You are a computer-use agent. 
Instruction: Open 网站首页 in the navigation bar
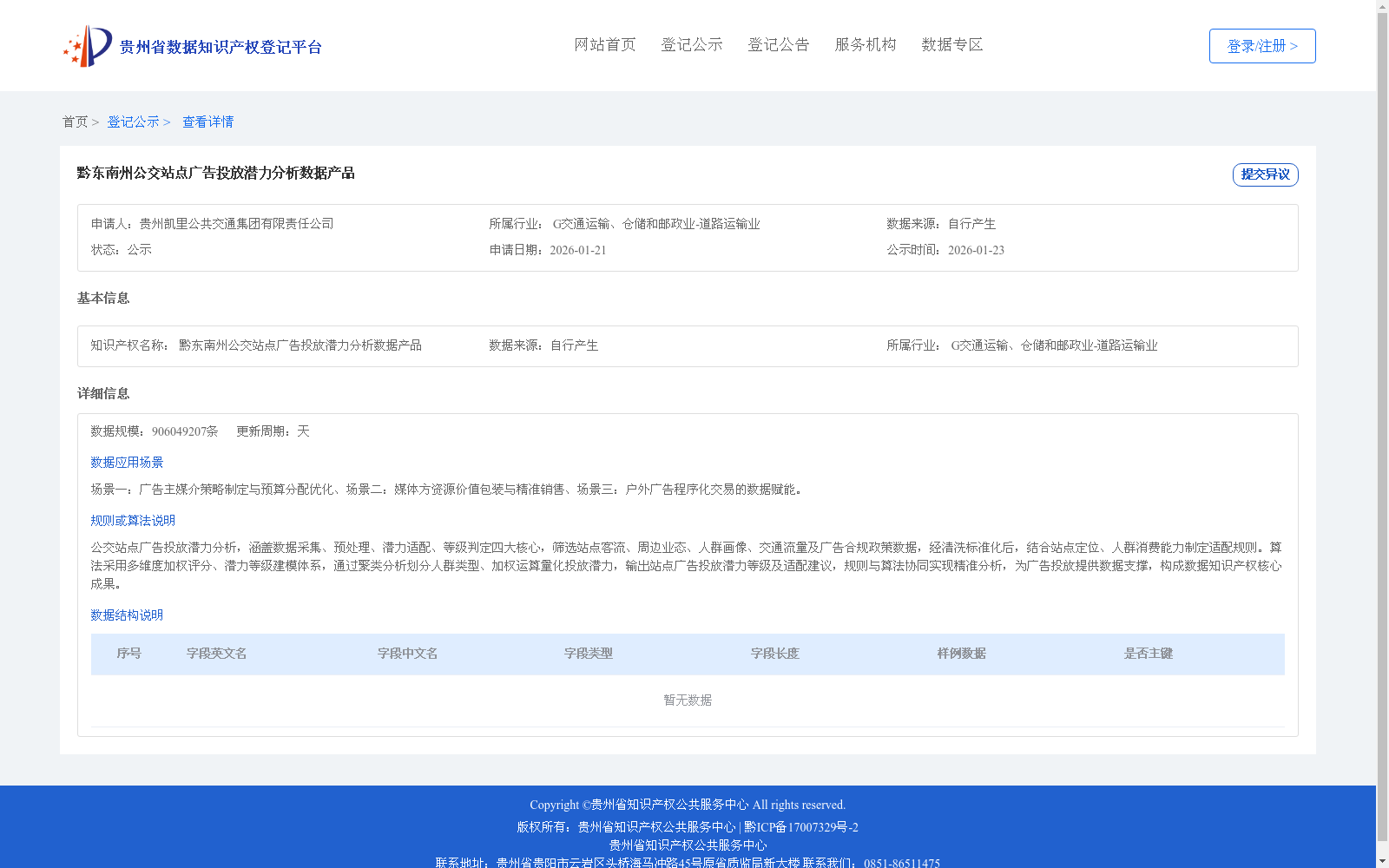tap(605, 44)
